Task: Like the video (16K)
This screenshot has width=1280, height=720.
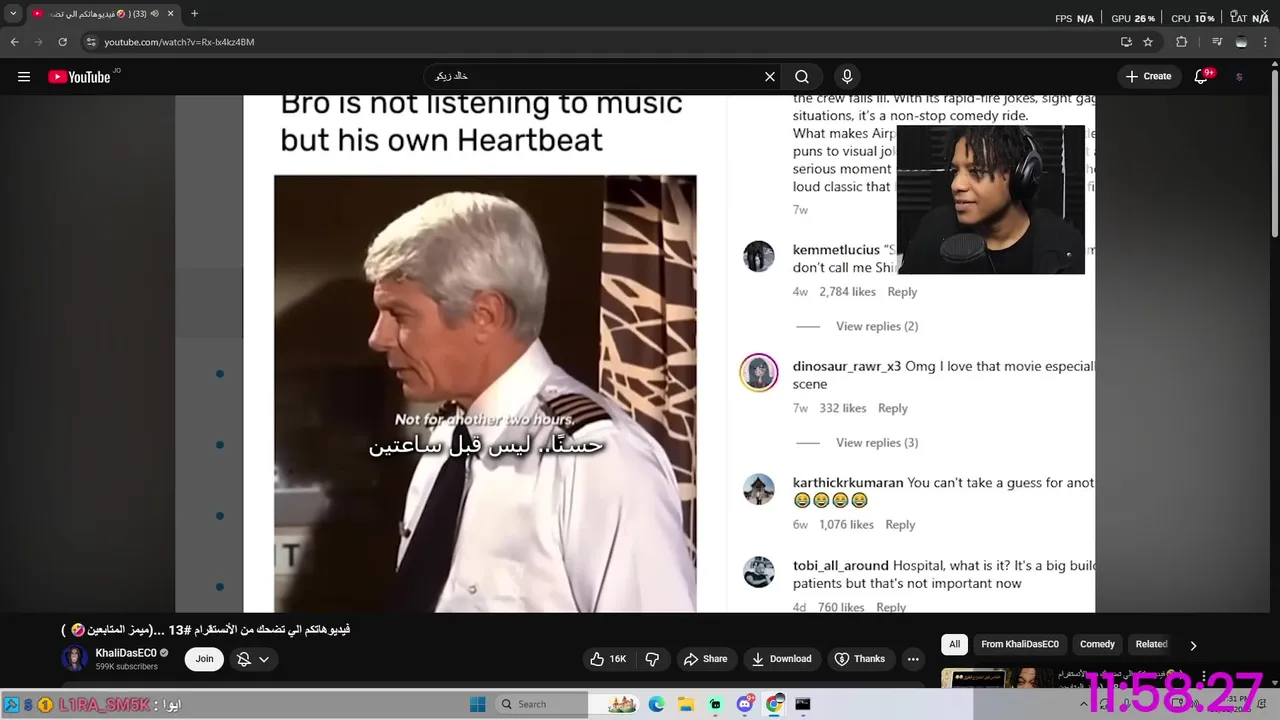Action: [608, 659]
